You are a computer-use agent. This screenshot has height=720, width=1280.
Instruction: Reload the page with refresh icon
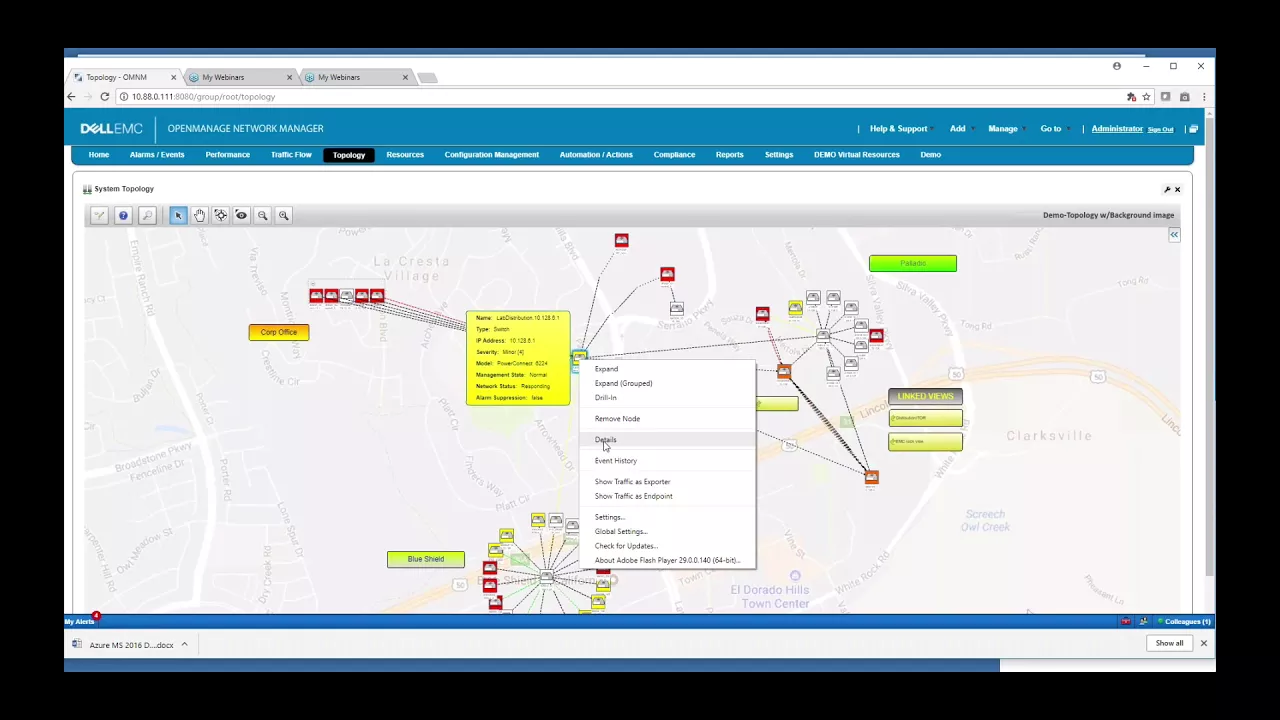coord(104,97)
